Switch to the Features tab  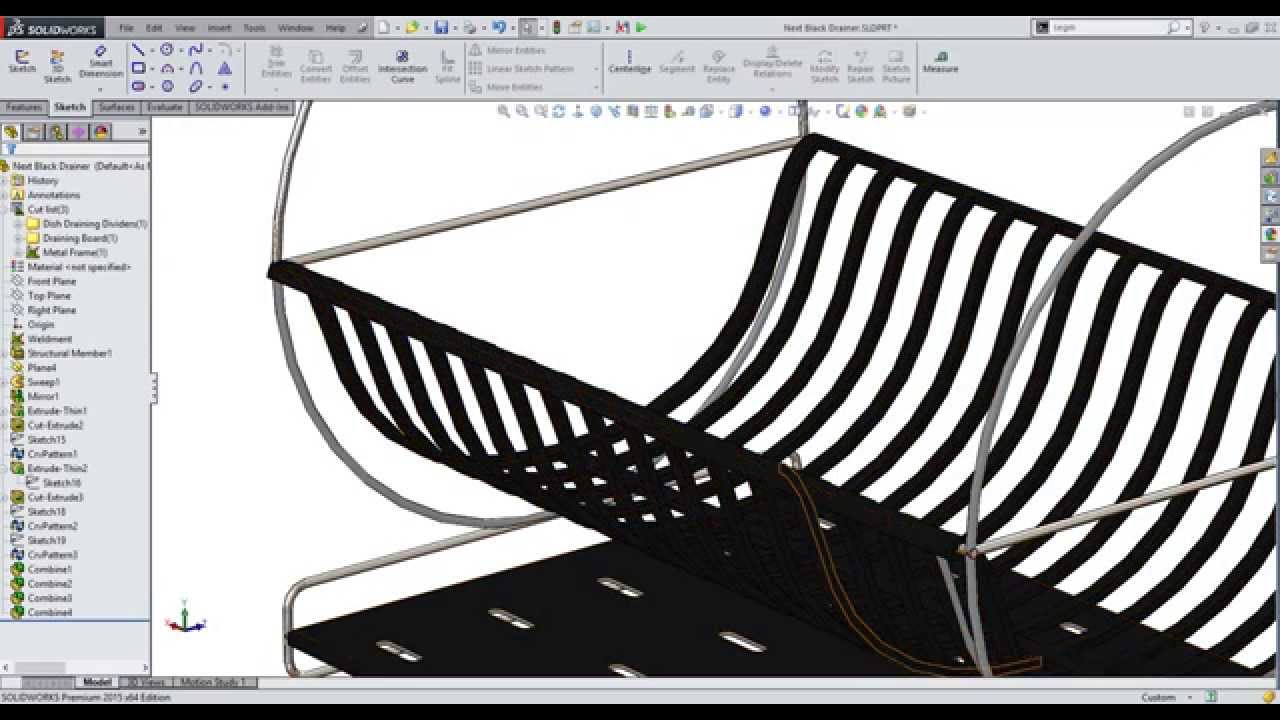point(24,107)
